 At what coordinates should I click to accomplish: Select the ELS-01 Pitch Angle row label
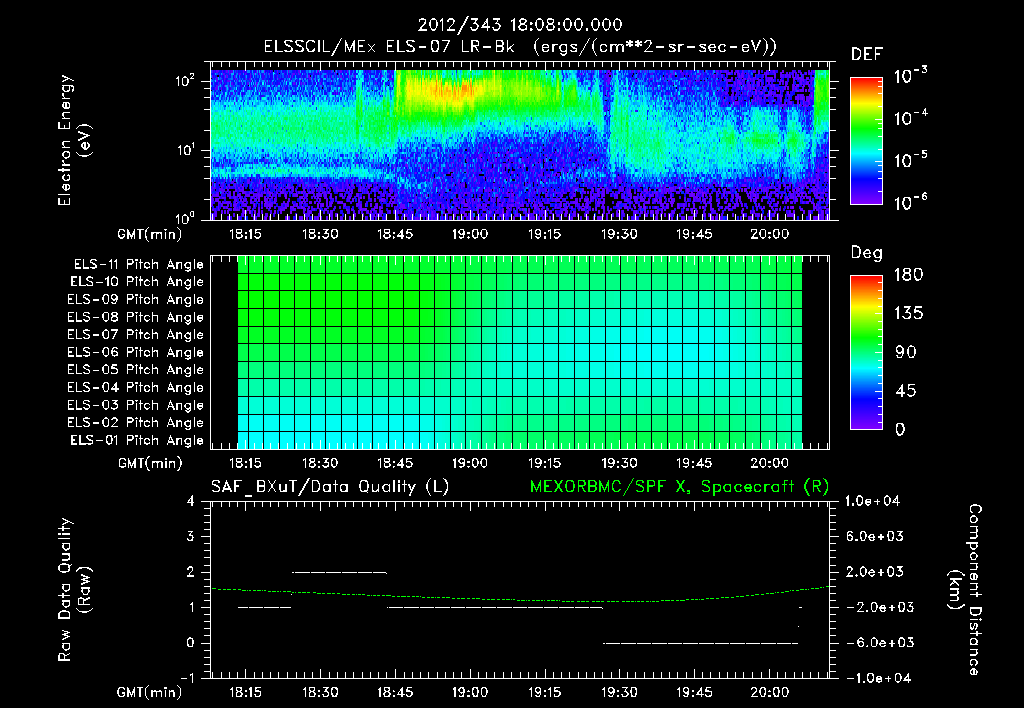coord(137,440)
